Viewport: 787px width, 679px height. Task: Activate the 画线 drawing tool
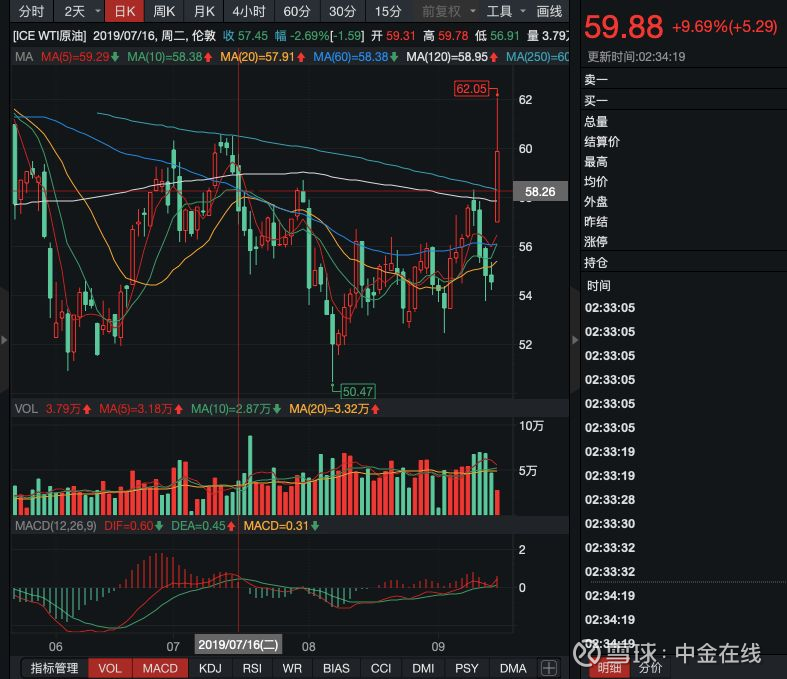pos(549,11)
